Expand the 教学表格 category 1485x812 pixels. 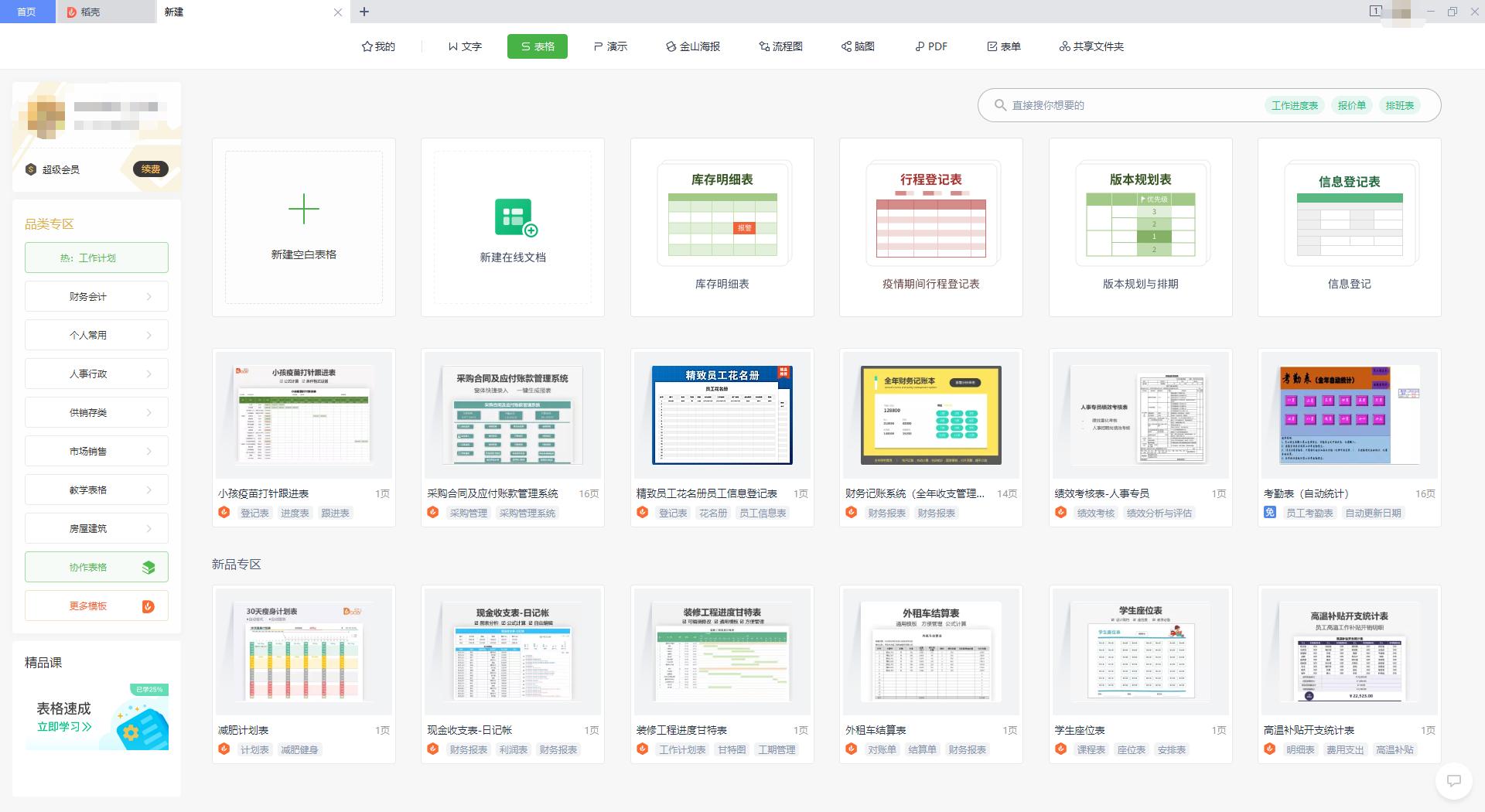pos(96,489)
